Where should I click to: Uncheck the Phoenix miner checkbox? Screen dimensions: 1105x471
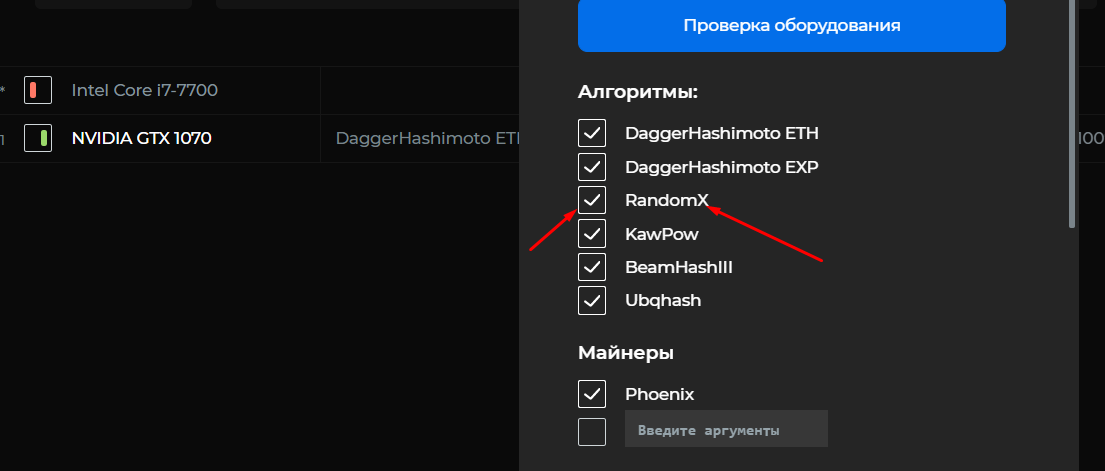coord(592,394)
